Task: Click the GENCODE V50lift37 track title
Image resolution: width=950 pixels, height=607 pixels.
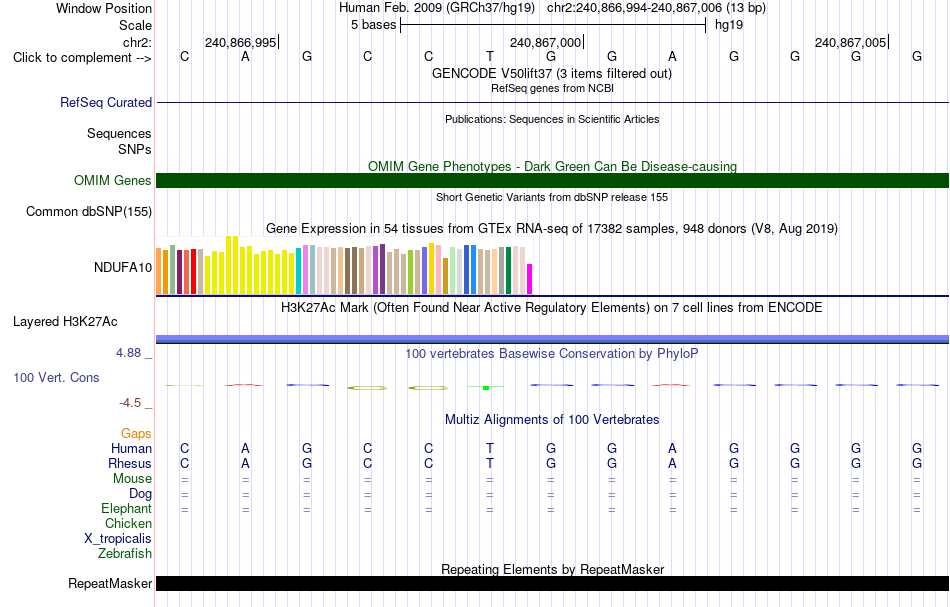Action: (551, 73)
